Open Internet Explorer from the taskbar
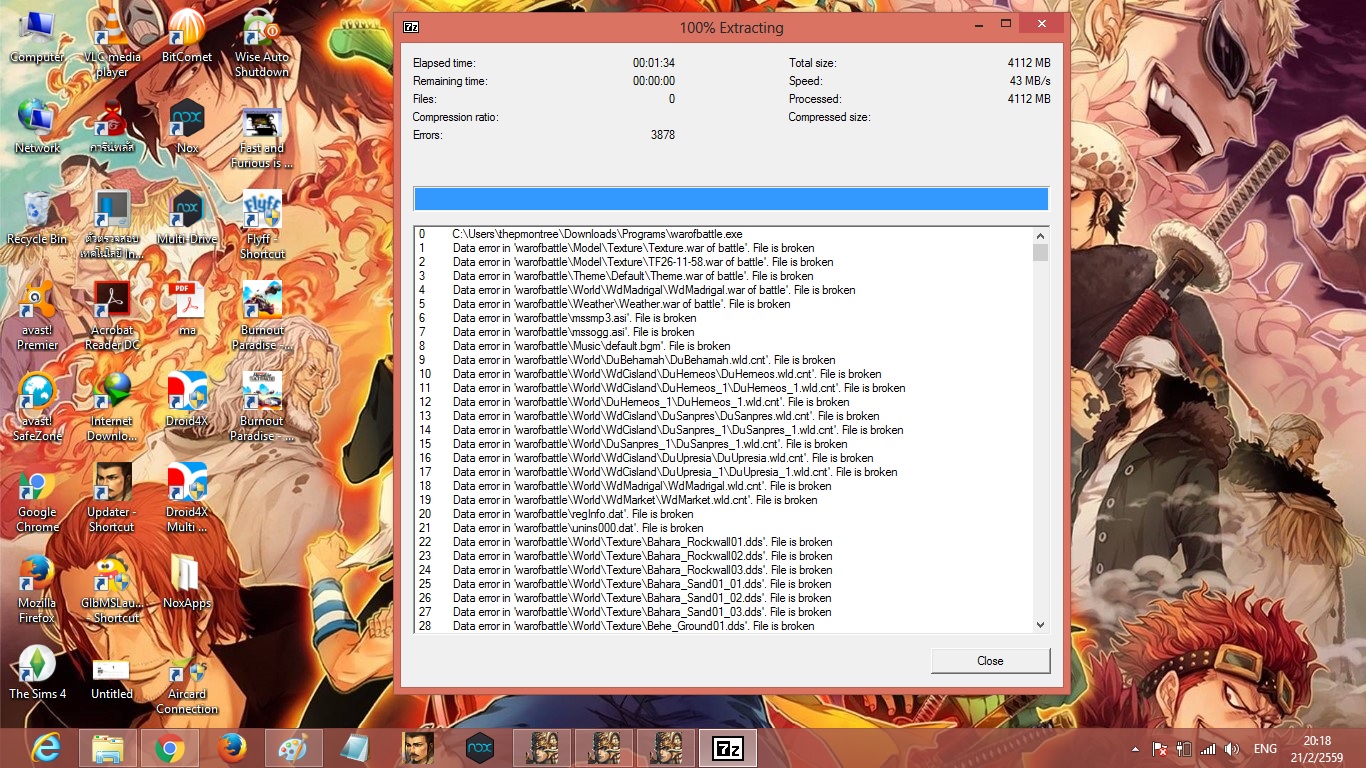Screen dimensions: 1366x768 [46, 747]
